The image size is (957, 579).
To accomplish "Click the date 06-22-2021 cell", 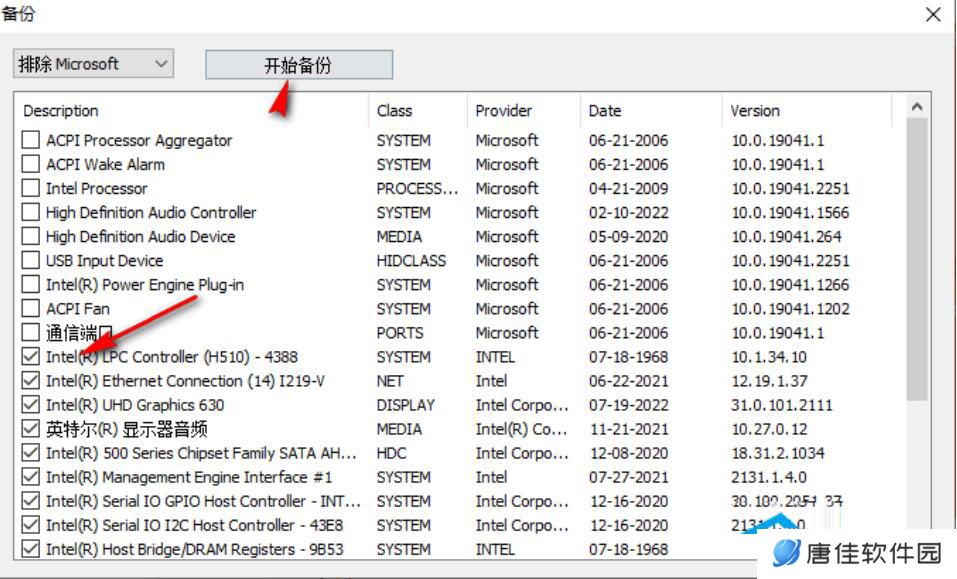I will point(628,381).
